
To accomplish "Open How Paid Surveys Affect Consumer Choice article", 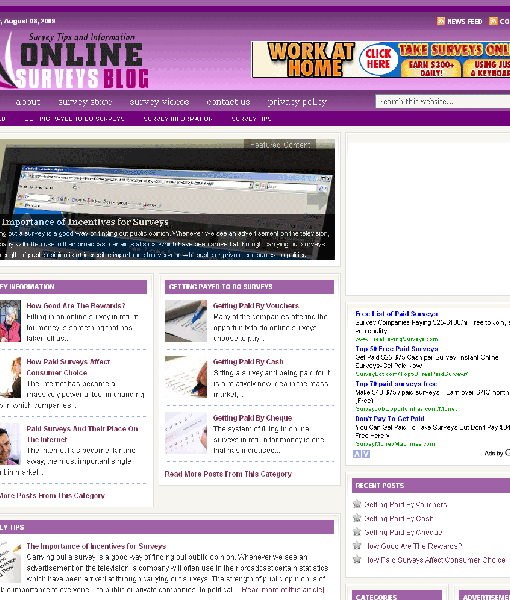I will (68, 367).
